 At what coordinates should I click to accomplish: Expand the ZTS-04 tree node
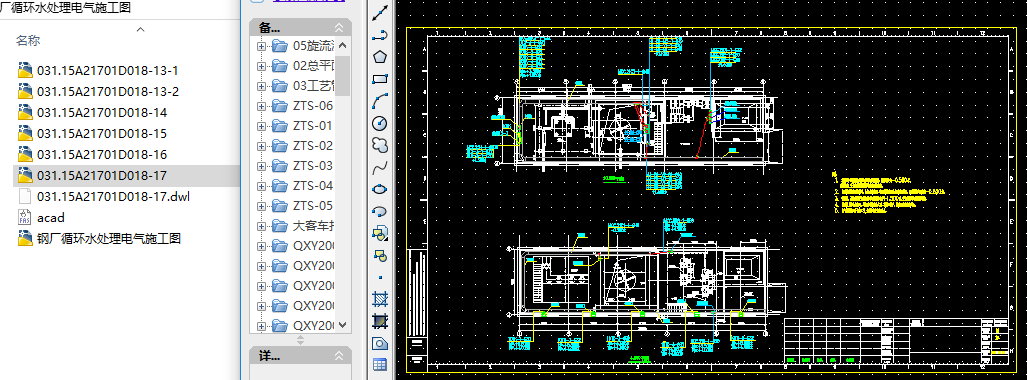click(x=261, y=186)
